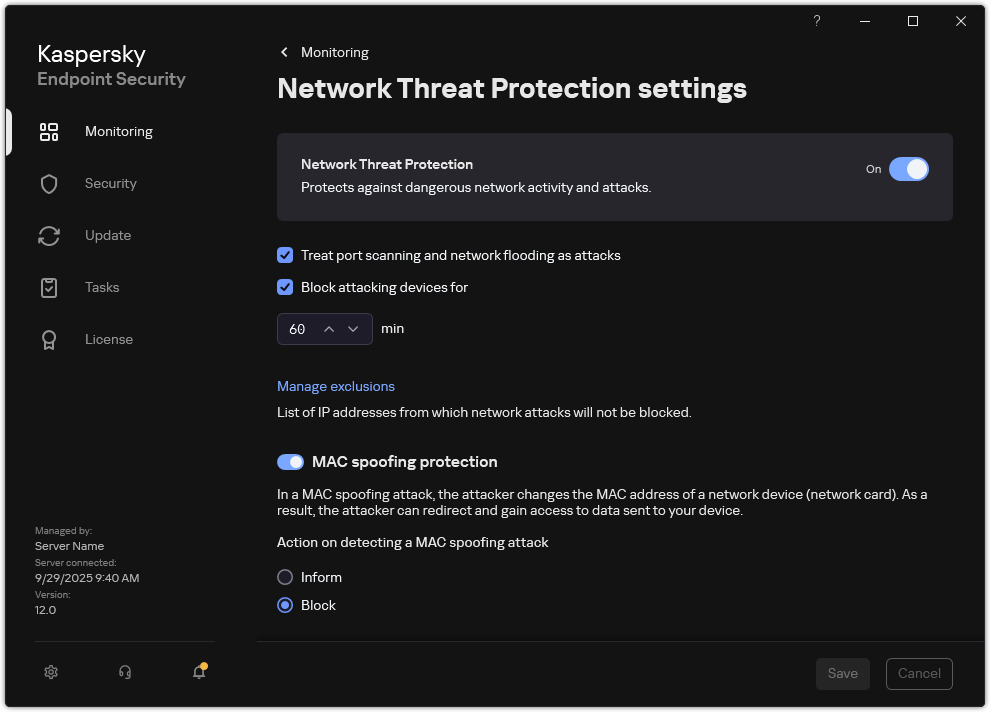This screenshot has width=990, height=712.
Task: Open application settings gear at bottom left
Action: pyautogui.click(x=50, y=671)
